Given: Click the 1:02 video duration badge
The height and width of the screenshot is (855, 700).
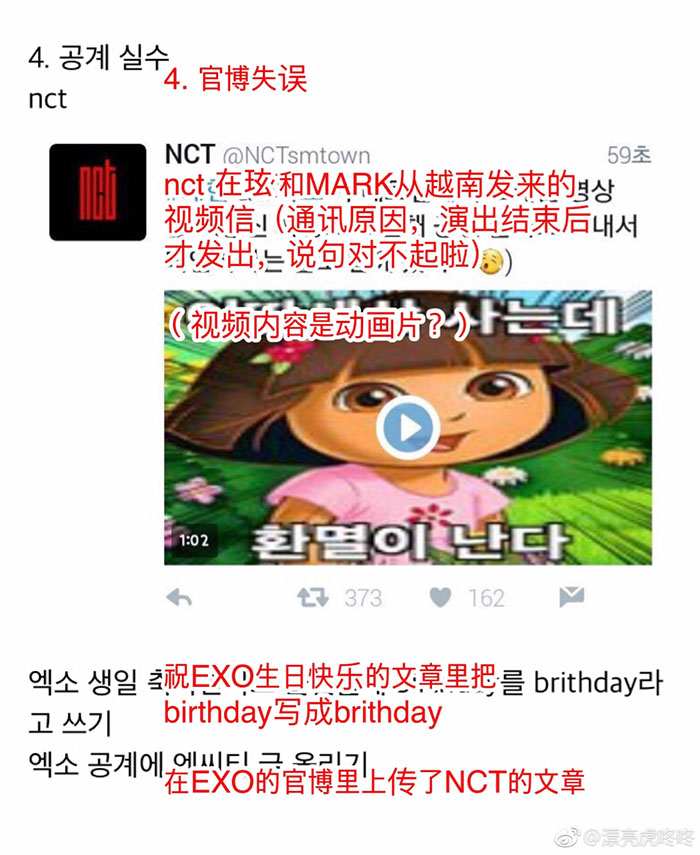Looking at the screenshot, I should coord(194,540).
